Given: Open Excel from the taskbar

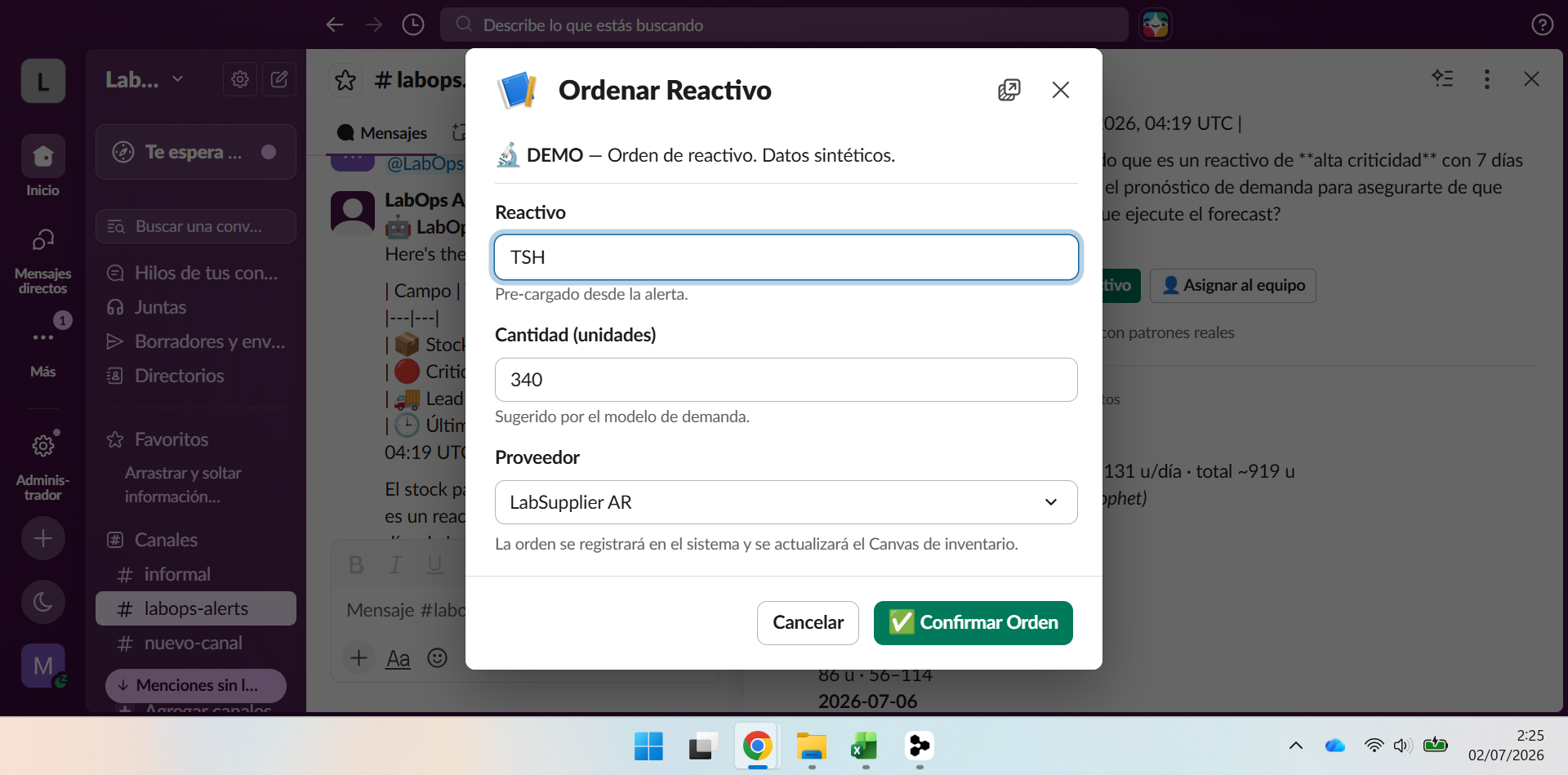Looking at the screenshot, I should [x=865, y=746].
